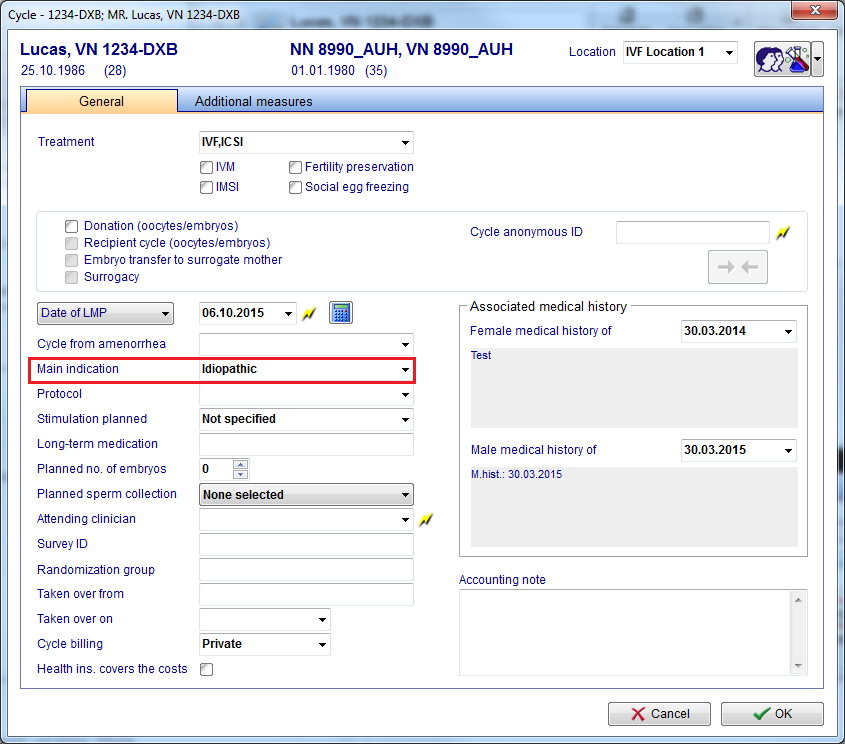845x744 pixels.
Task: Click patient name Lucas, VN 1234-DXB
Action: (x=99, y=50)
